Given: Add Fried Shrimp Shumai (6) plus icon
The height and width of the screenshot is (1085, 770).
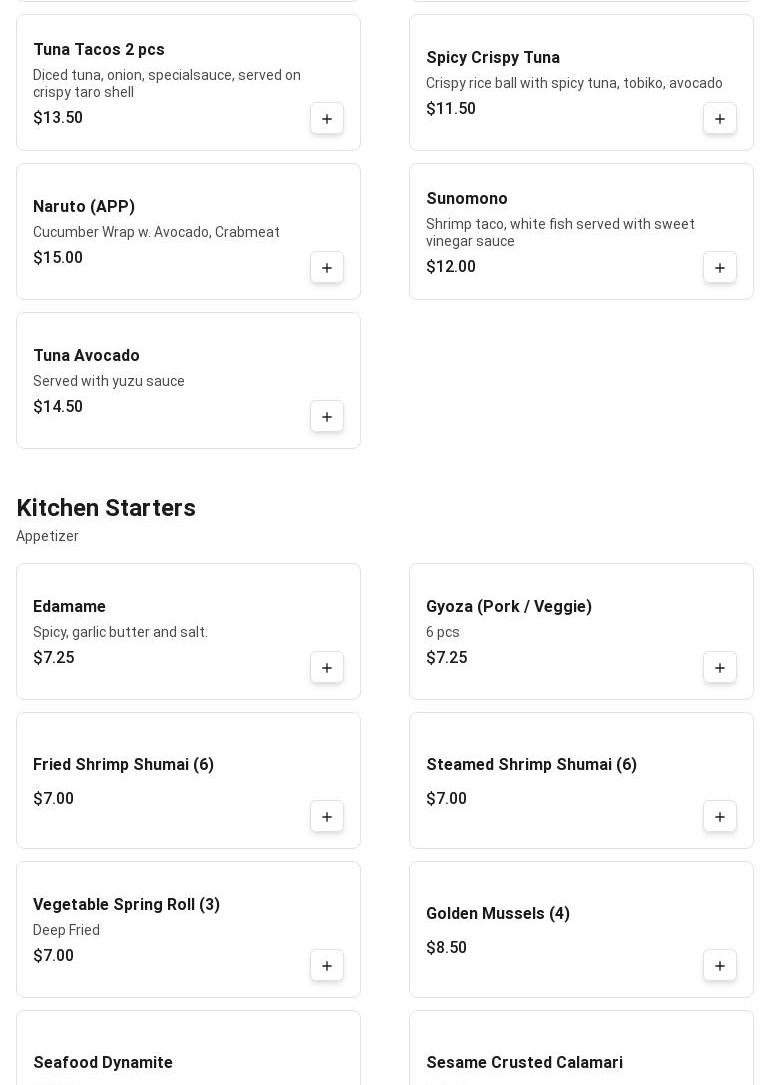Looking at the screenshot, I should click(327, 817).
